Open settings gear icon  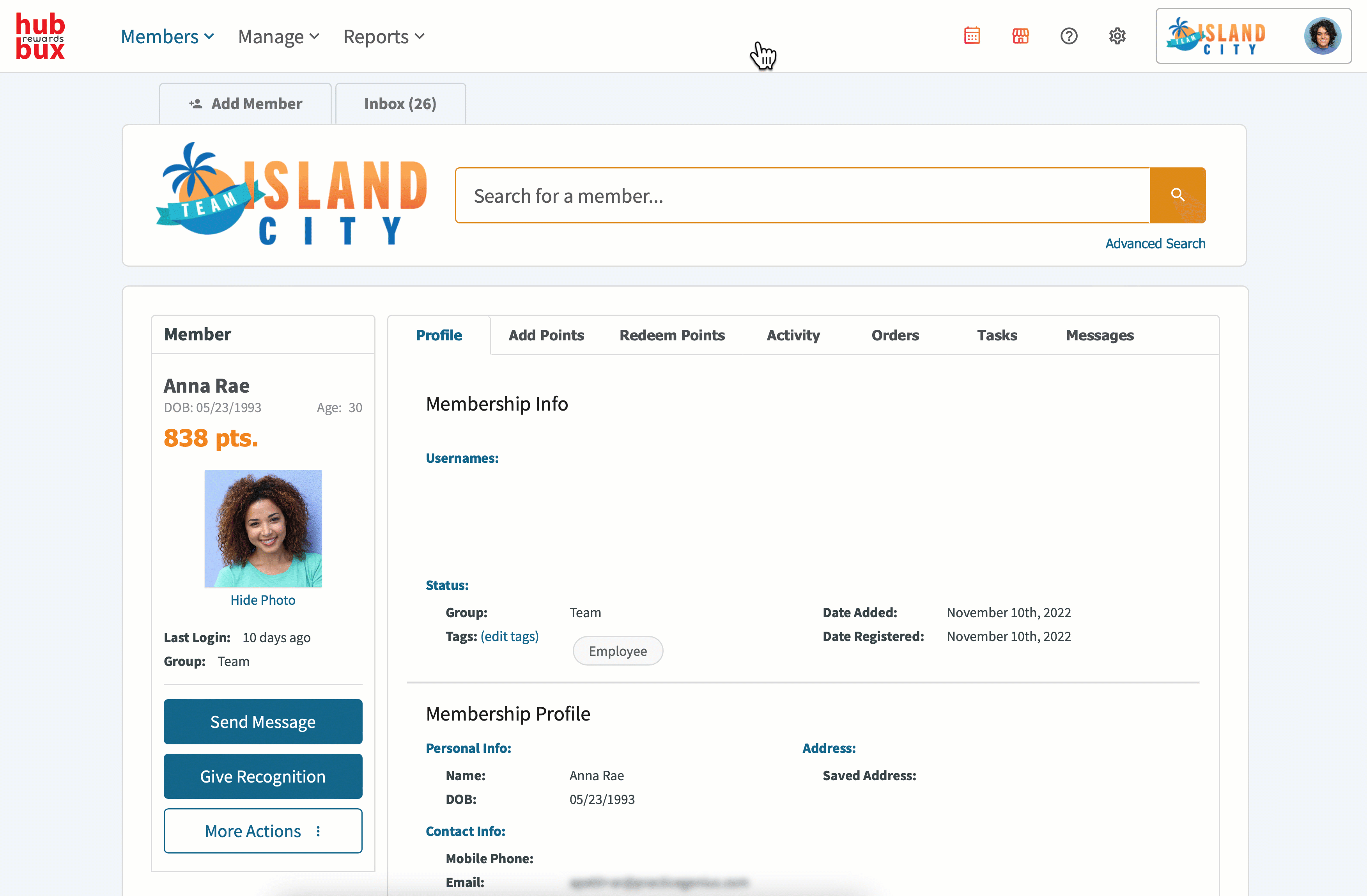coord(1117,36)
